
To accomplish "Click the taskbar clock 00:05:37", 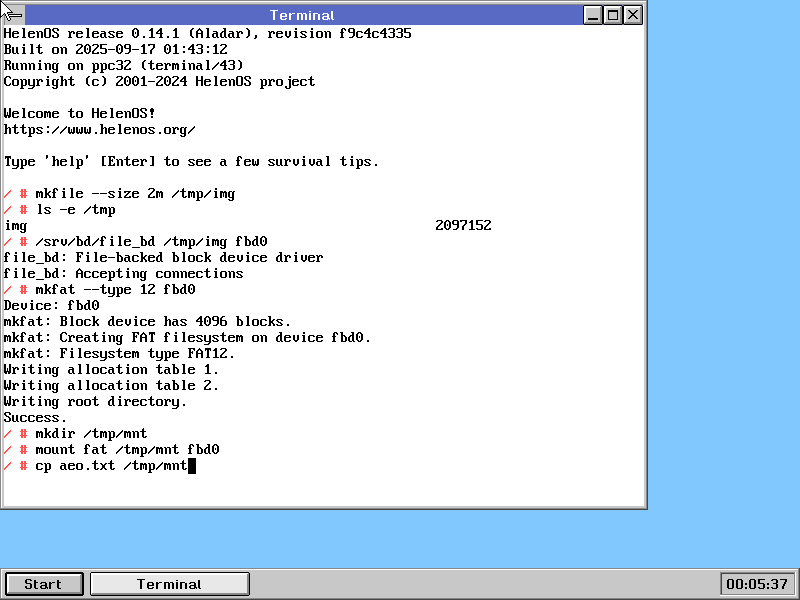I will point(757,584).
